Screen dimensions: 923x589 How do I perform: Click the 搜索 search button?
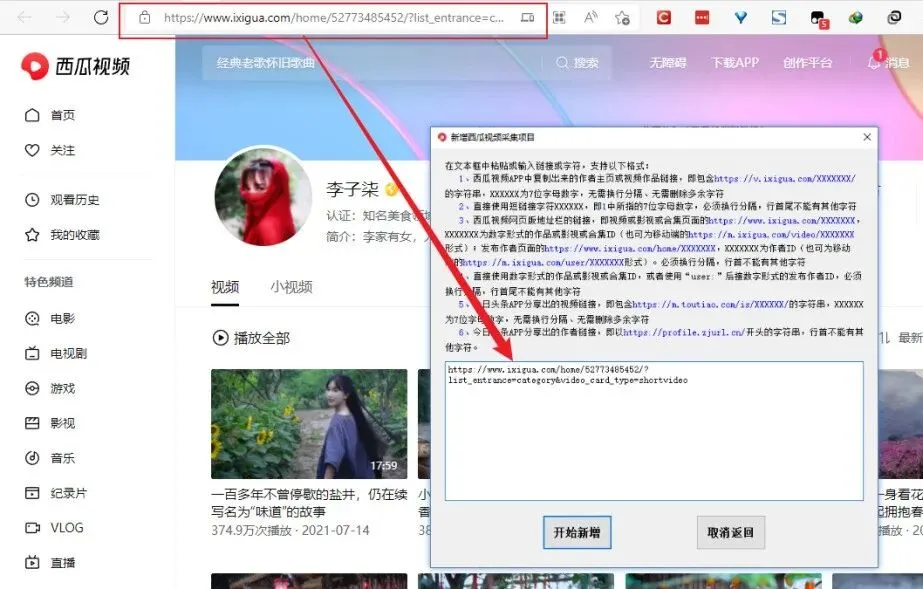[577, 62]
